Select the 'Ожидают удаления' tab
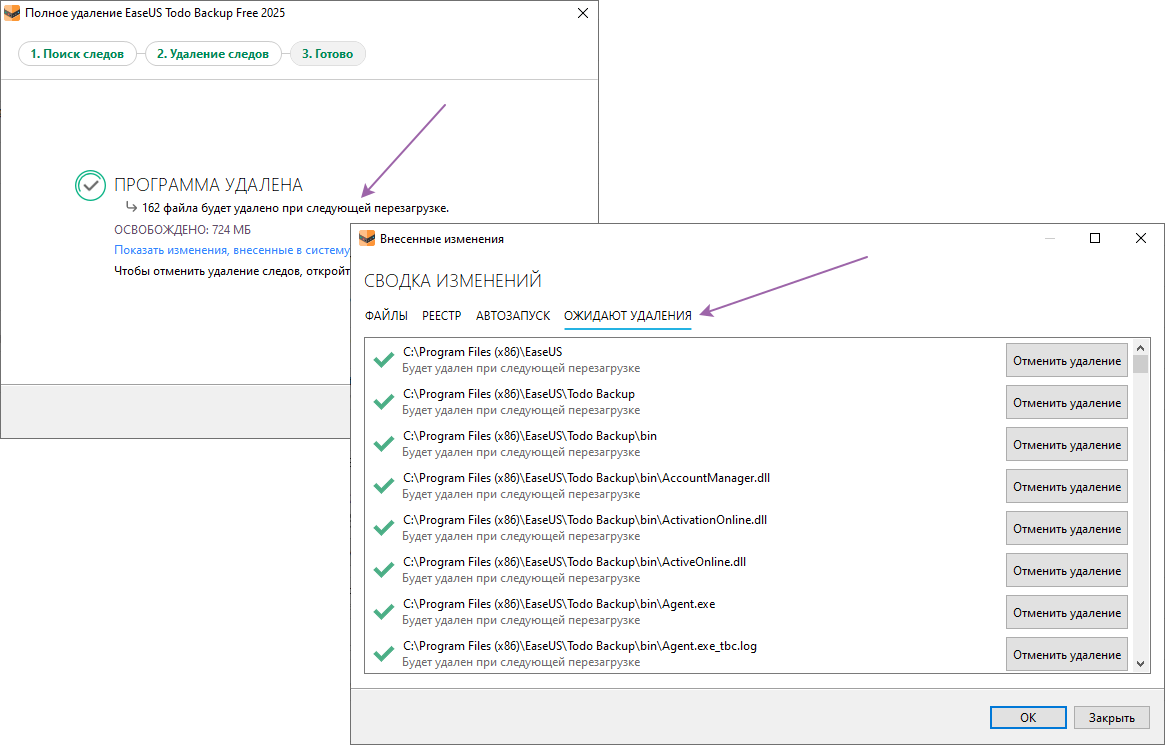The height and width of the screenshot is (745, 1165). click(627, 316)
